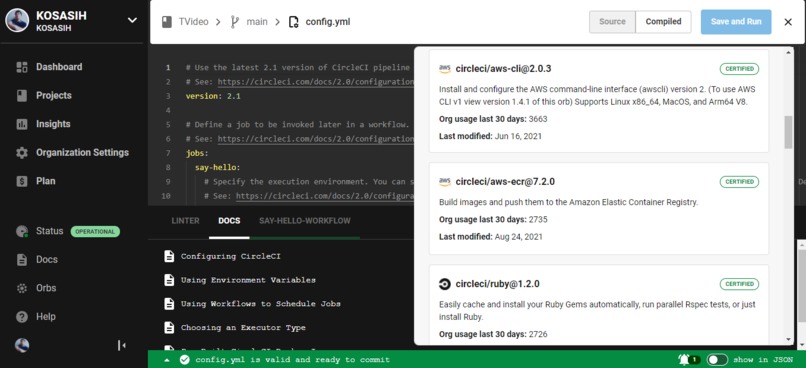Click the orbs panel scroll up arrow
This screenshot has width=806, height=368.
[x=789, y=52]
